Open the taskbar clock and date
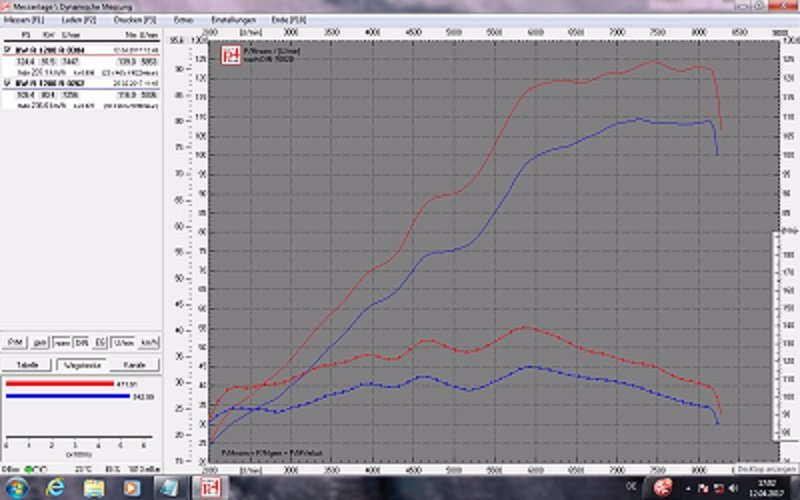 tap(769, 488)
